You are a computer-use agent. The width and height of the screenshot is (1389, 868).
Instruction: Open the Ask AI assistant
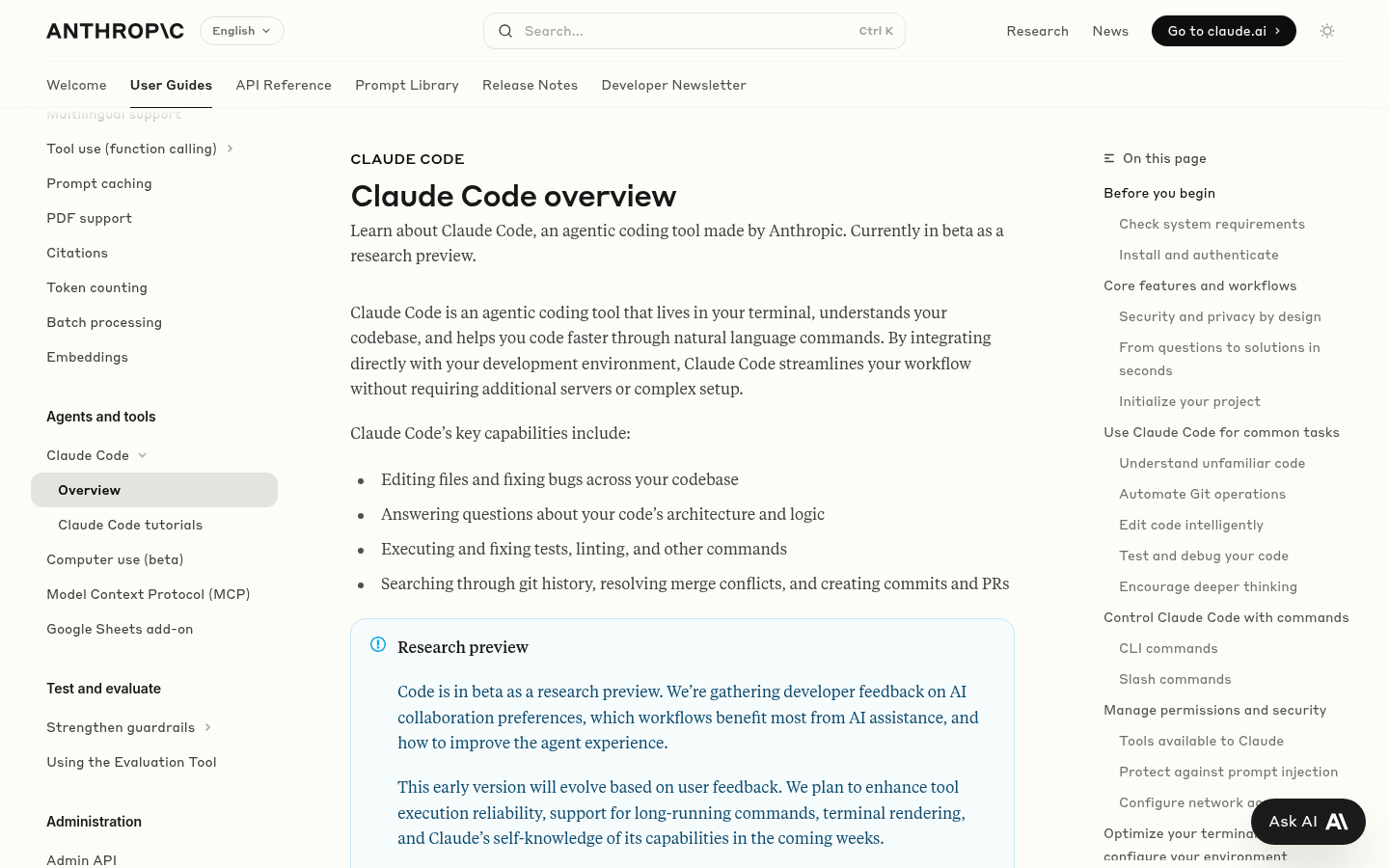pyautogui.click(x=1308, y=821)
